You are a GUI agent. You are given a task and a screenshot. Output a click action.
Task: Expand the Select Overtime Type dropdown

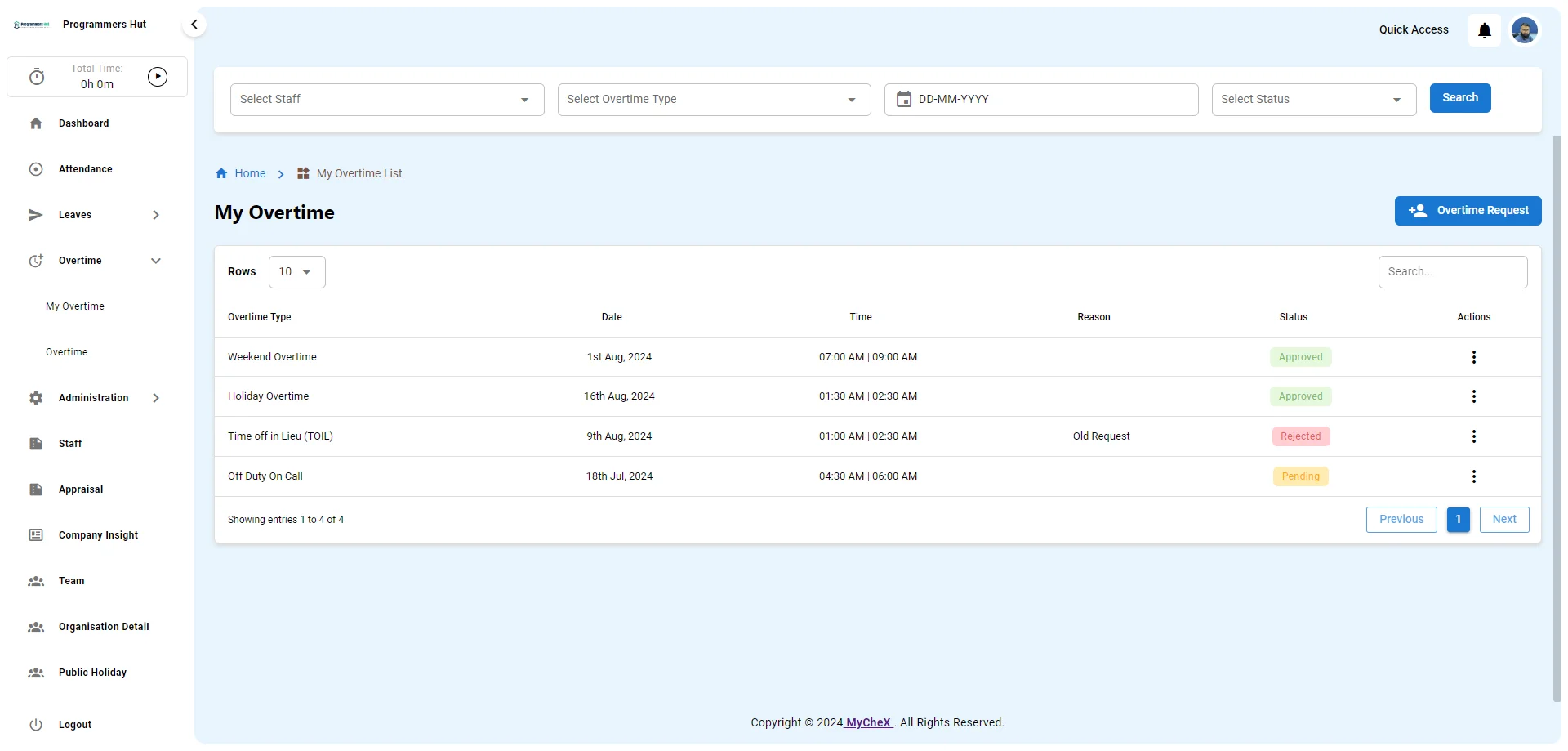pos(714,100)
